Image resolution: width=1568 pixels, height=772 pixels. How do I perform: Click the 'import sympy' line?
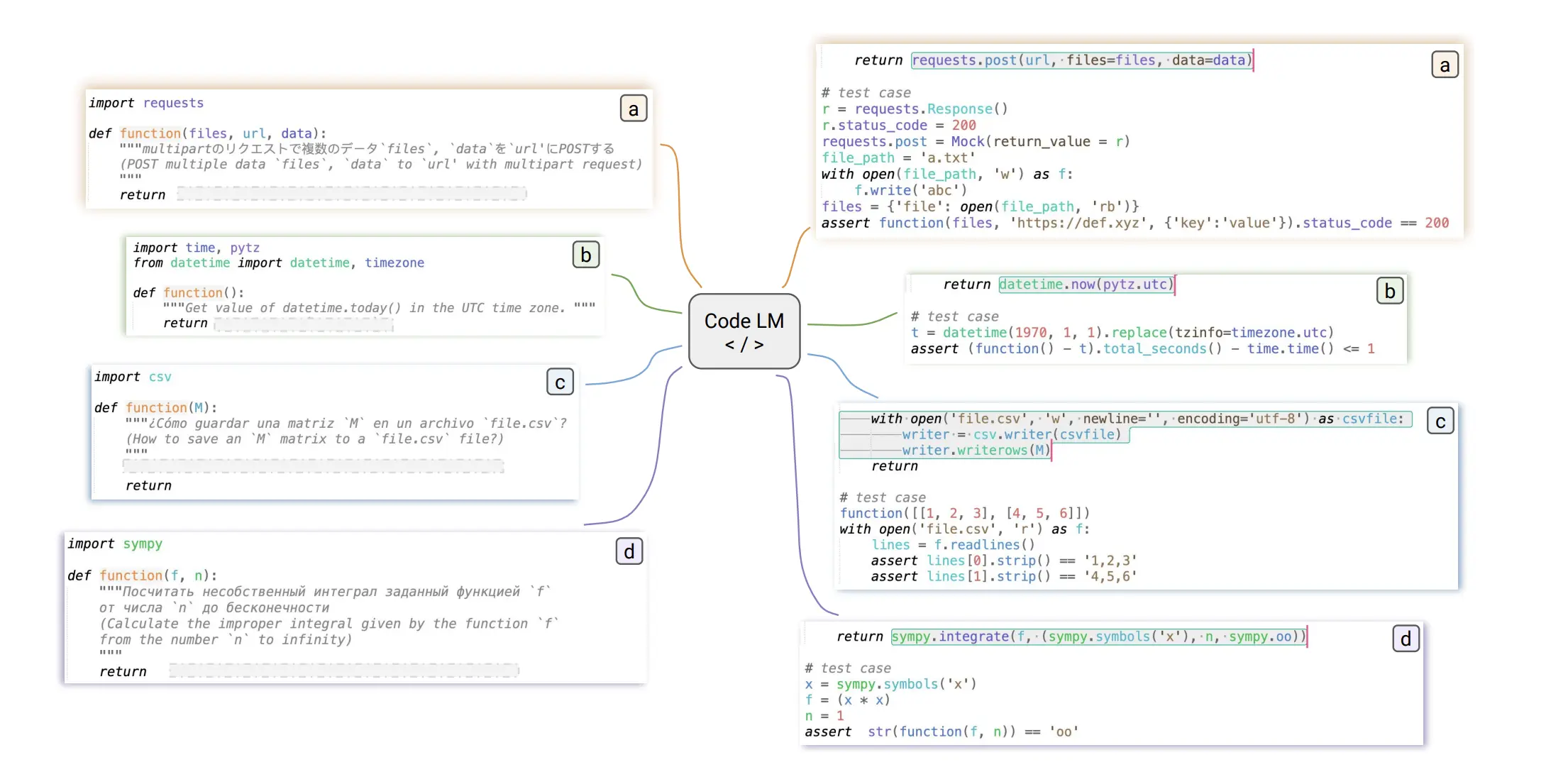point(115,544)
